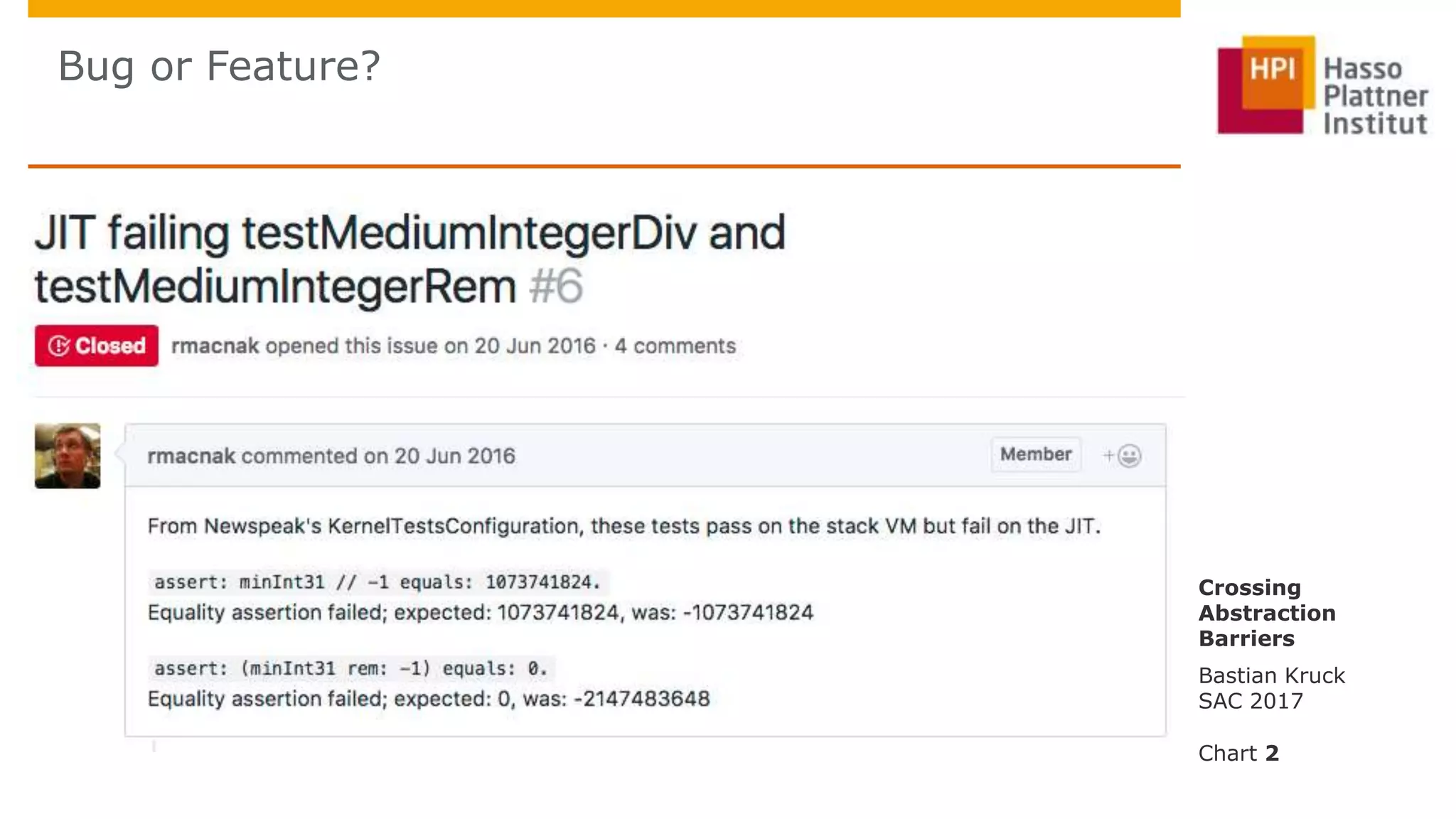Click the 'From Newspeak's KernelTestsConfiguration' sentence
1456x819 pixels.
coord(623,526)
